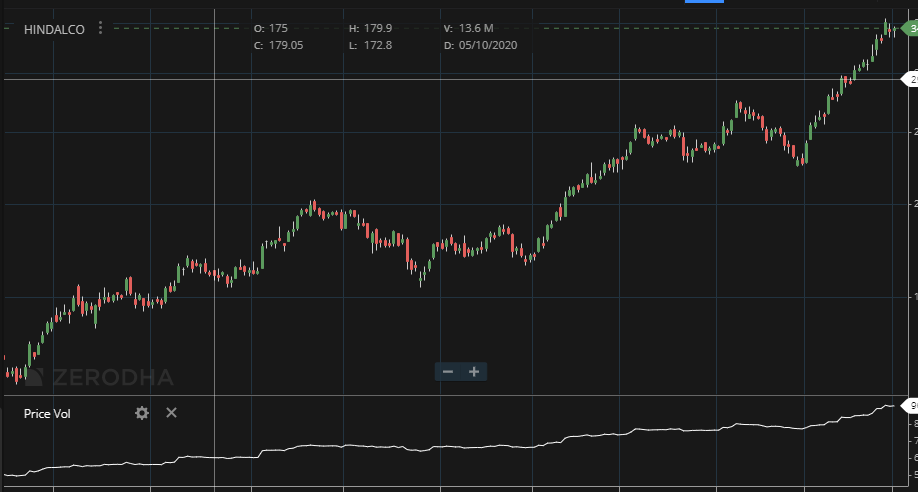The height and width of the screenshot is (492, 918).
Task: Select the Price Vol indicator label
Action: 47,414
